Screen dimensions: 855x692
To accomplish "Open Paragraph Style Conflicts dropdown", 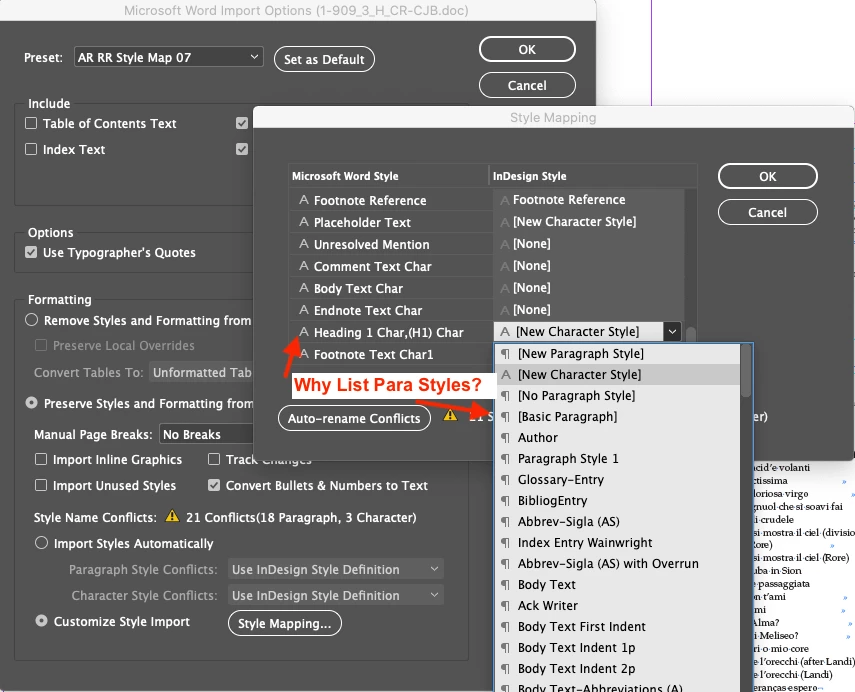I will tap(335, 569).
